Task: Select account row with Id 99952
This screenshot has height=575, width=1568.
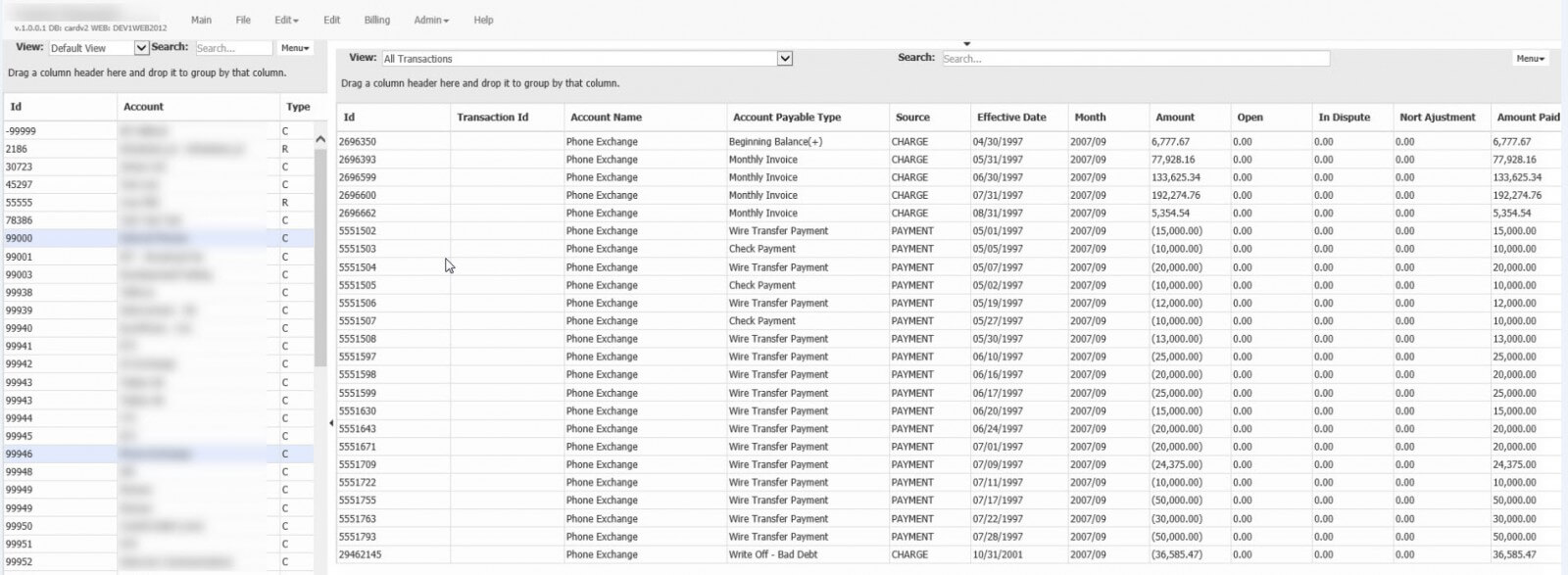Action: point(158,562)
